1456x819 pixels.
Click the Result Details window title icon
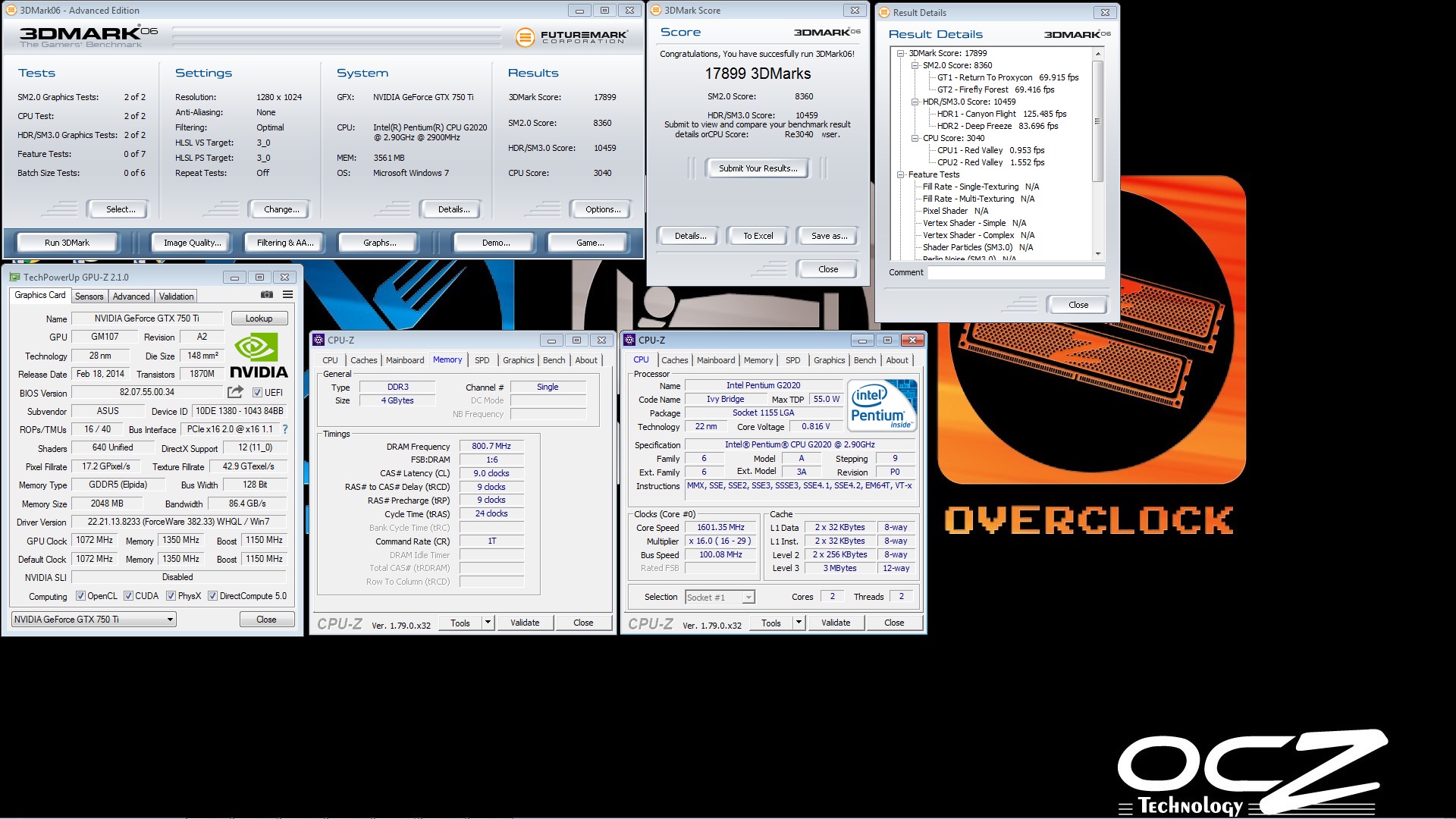884,12
